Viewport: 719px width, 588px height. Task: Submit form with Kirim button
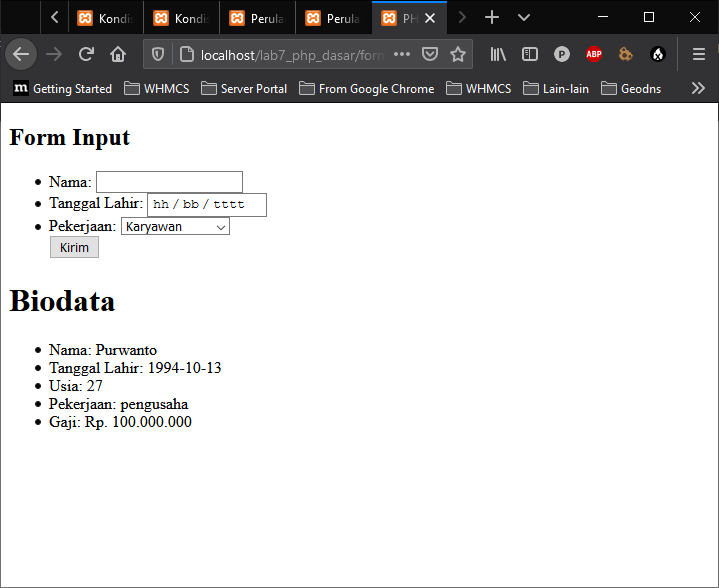74,247
